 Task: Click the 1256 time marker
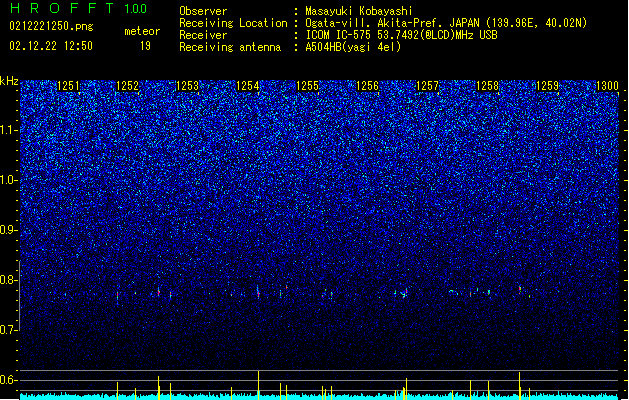[x=367, y=86]
